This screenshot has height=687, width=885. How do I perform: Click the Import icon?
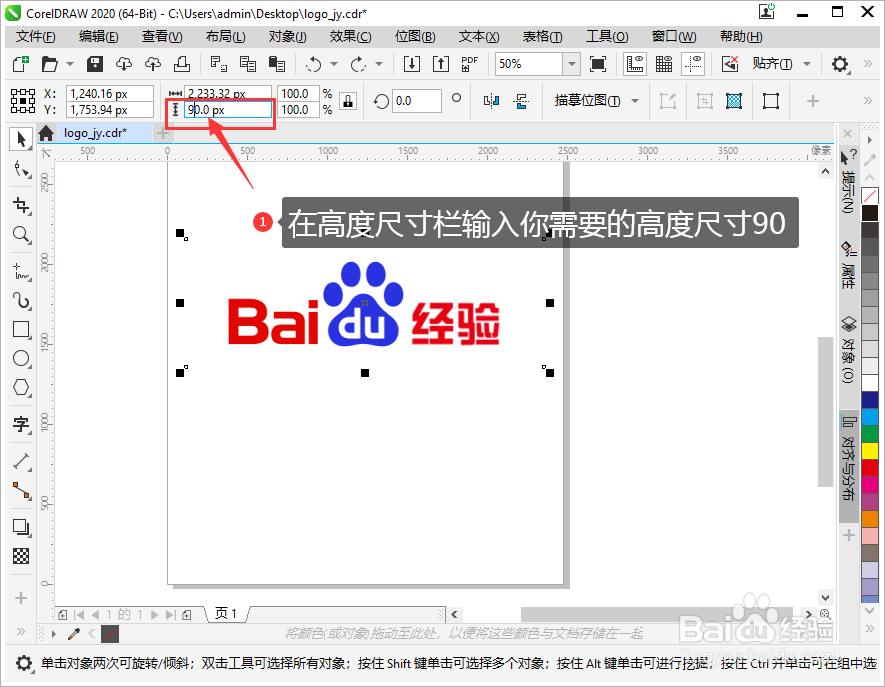point(412,64)
